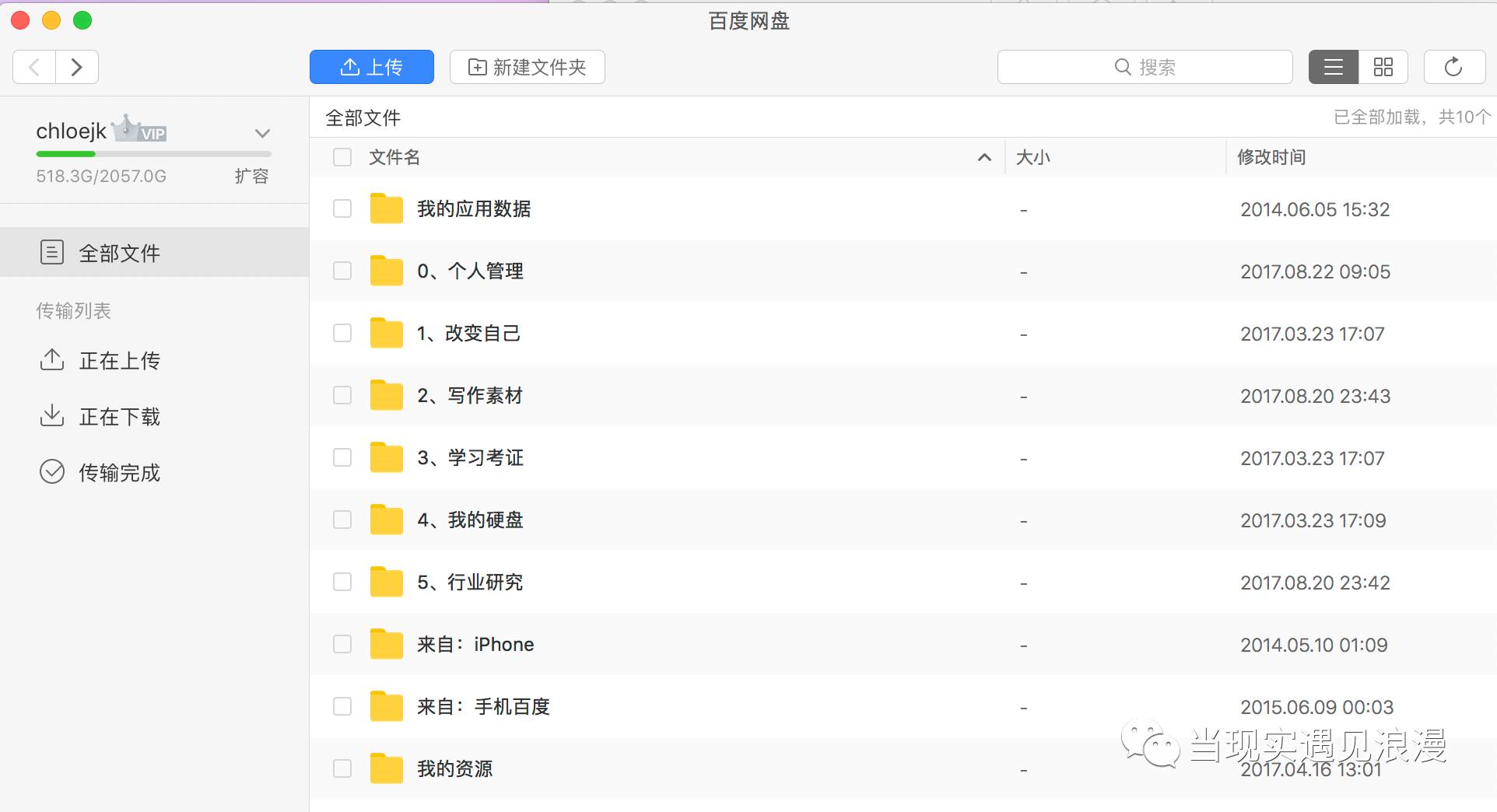Go back with the left arrow button

[34, 67]
